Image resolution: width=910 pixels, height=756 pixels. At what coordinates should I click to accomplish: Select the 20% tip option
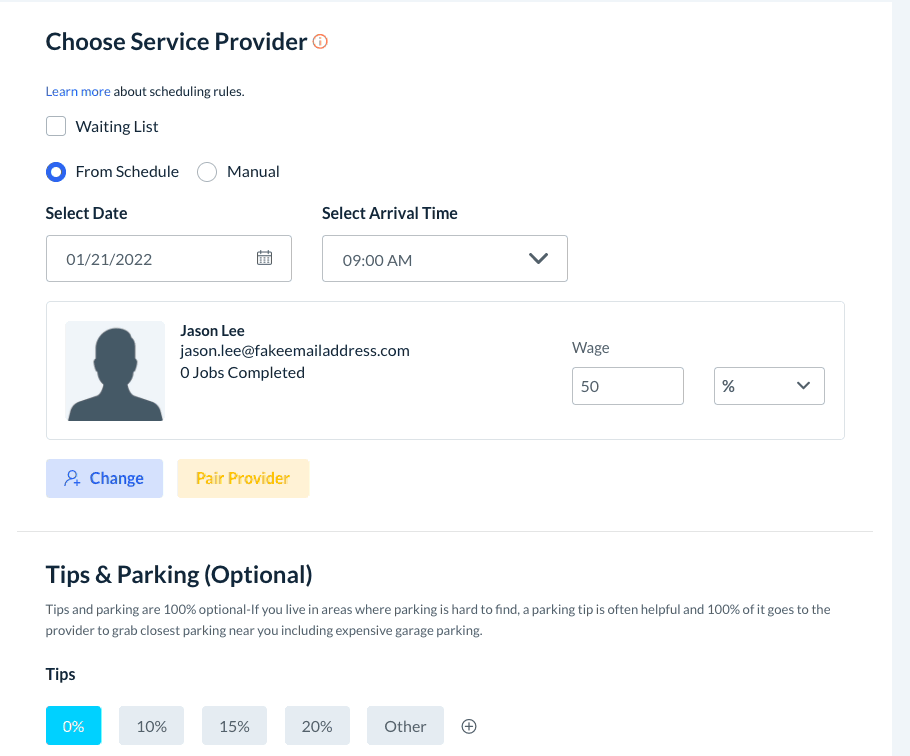point(316,727)
